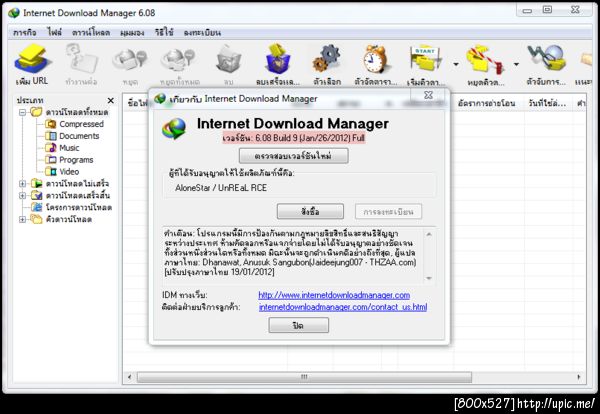Open the มุมมอง menu
600x414 pixels.
coord(132,33)
